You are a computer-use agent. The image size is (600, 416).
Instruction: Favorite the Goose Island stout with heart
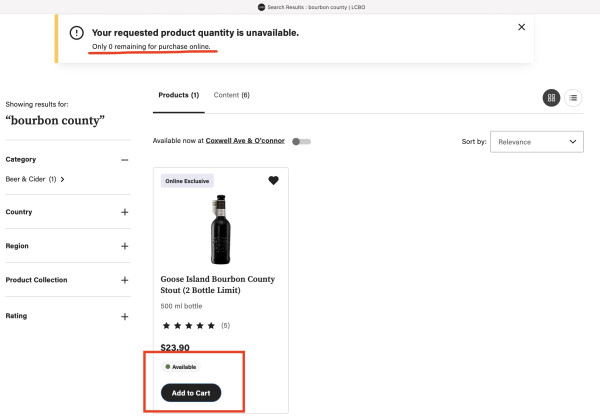[x=273, y=180]
